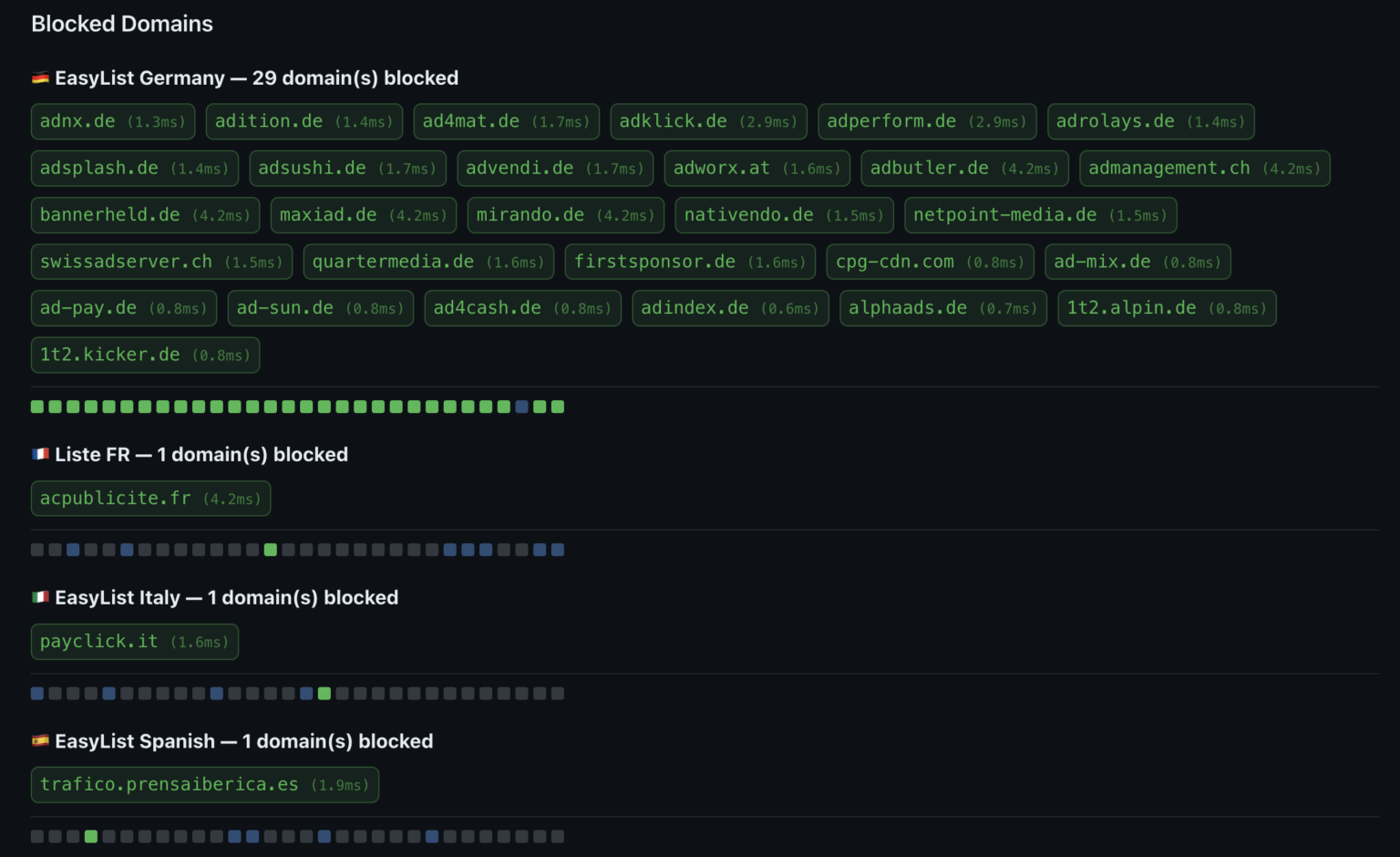Screen dimensions: 1400x857
Task: Click the adrolays.de domain chip
Action: tap(1151, 121)
